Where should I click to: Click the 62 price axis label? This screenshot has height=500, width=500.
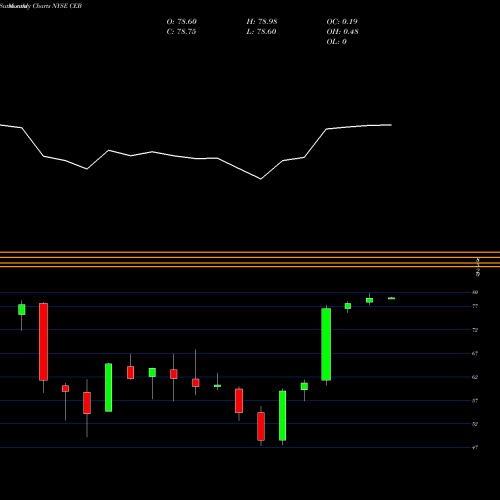pyautogui.click(x=475, y=377)
